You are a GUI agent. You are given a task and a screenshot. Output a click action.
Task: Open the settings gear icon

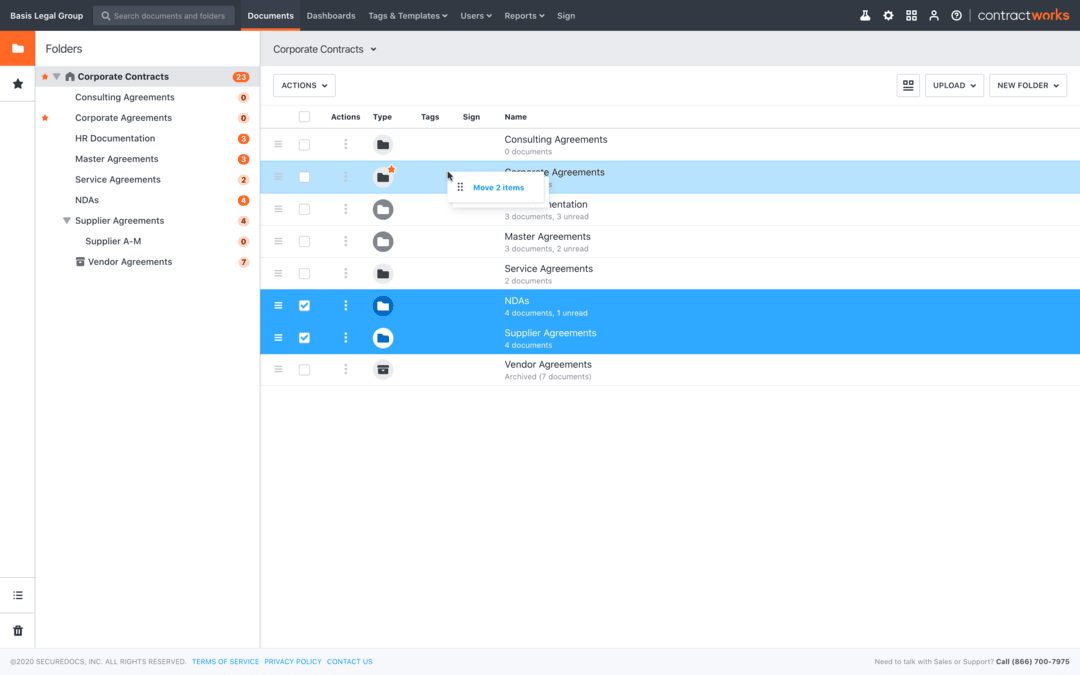tap(887, 15)
